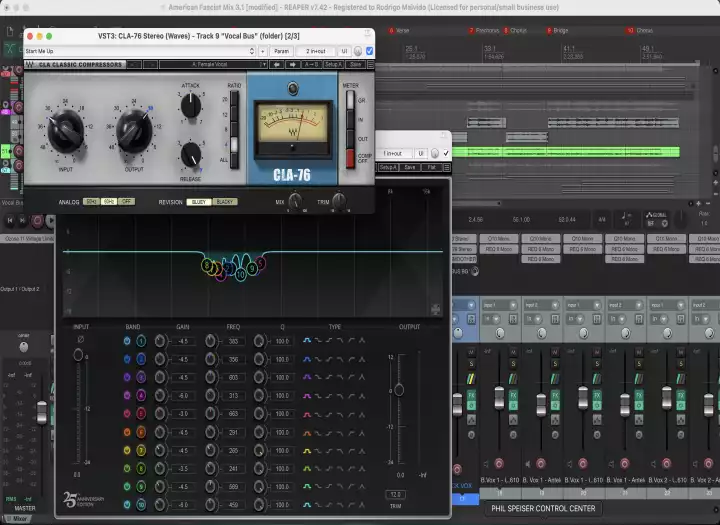Select ratio ALL button on CLA-76
This screenshot has height=525, width=720.
[x=235, y=159]
